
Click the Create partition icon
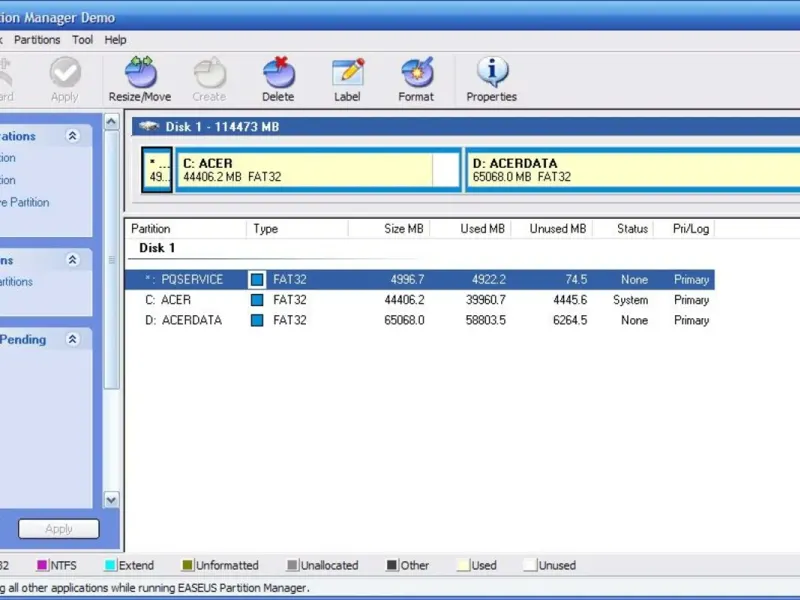coord(209,79)
